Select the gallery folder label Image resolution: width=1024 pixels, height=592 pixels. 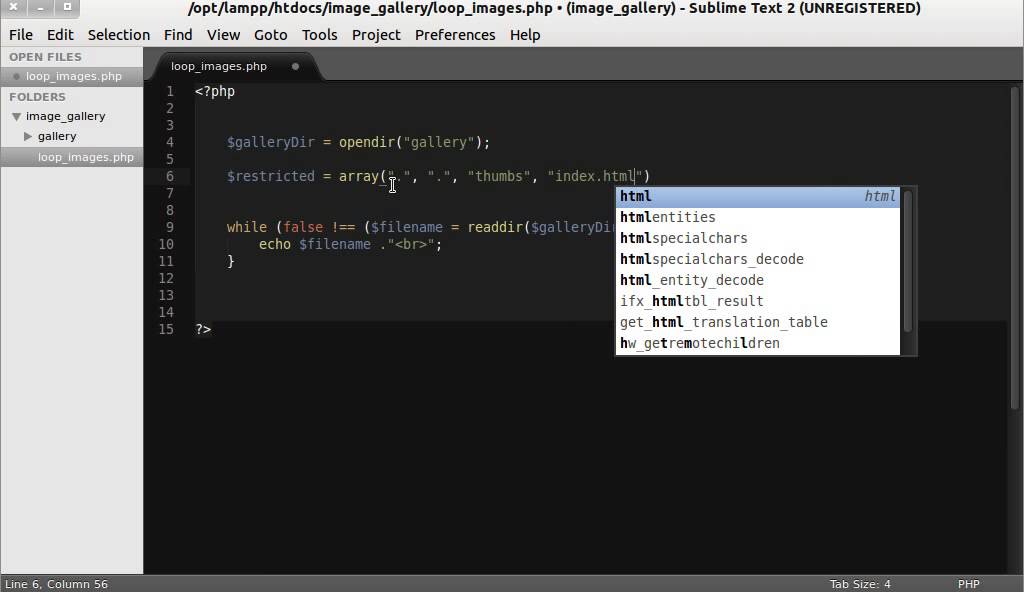pos(57,136)
